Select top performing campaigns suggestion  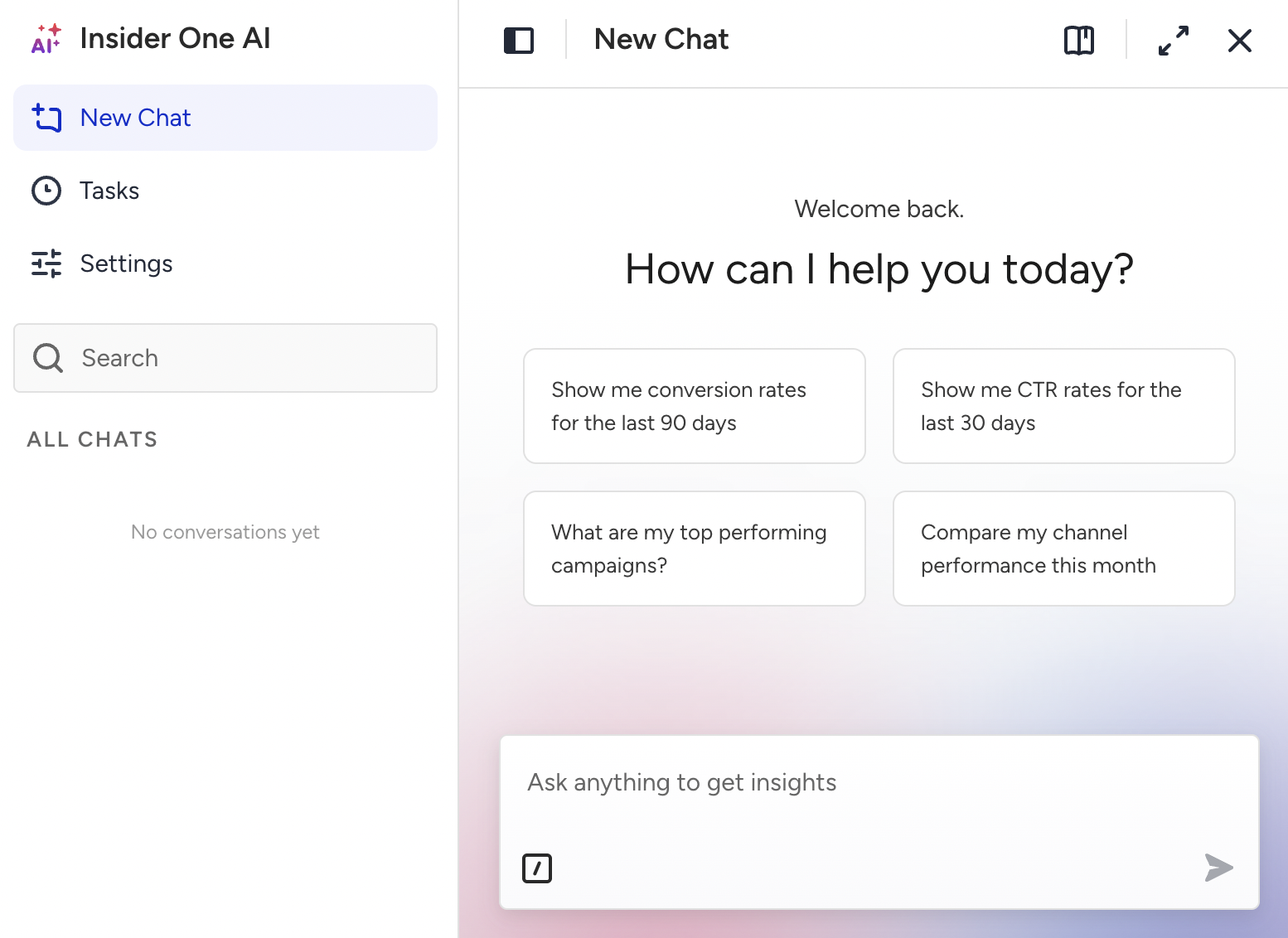695,549
